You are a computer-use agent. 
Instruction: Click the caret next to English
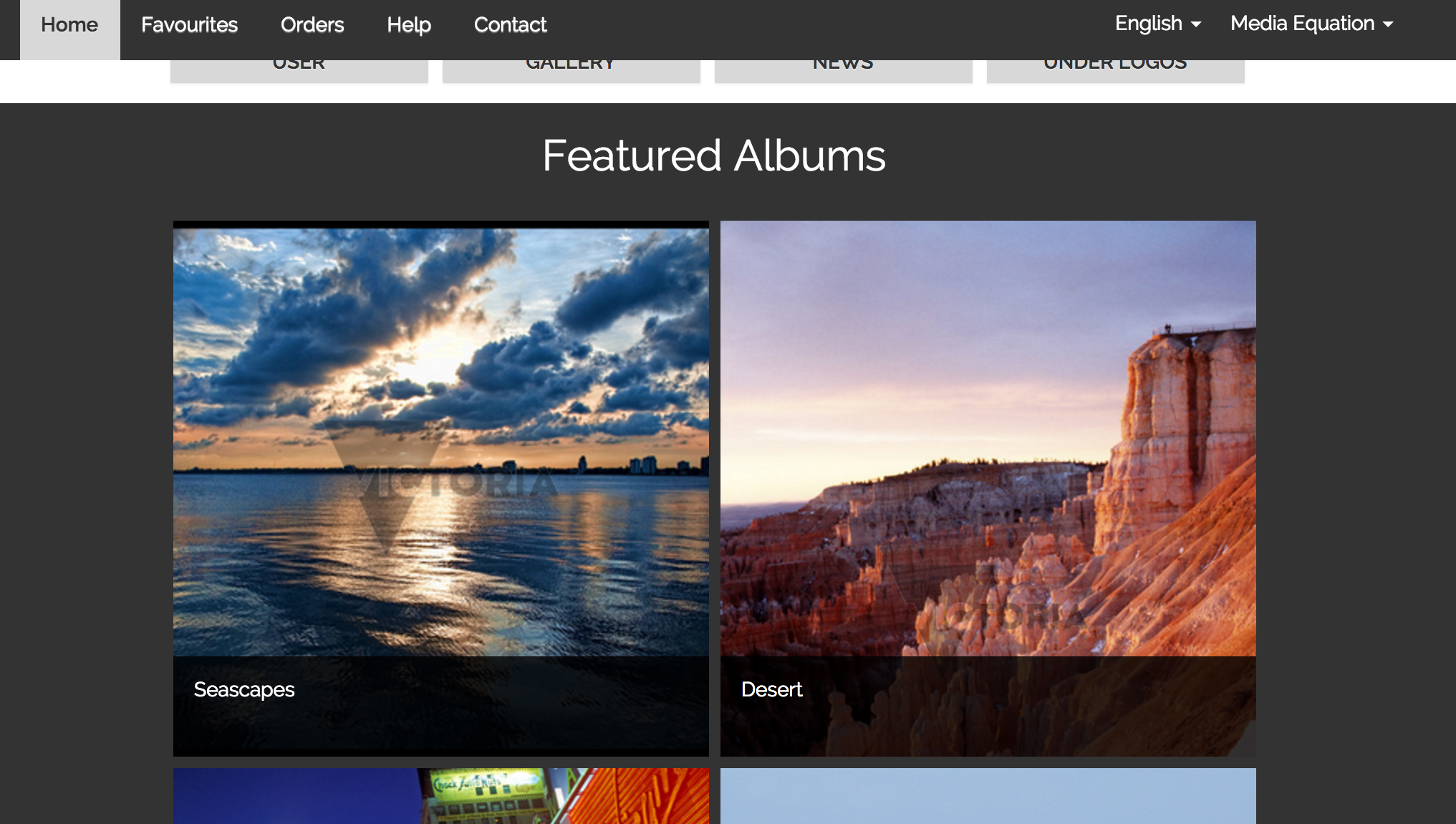1196,24
